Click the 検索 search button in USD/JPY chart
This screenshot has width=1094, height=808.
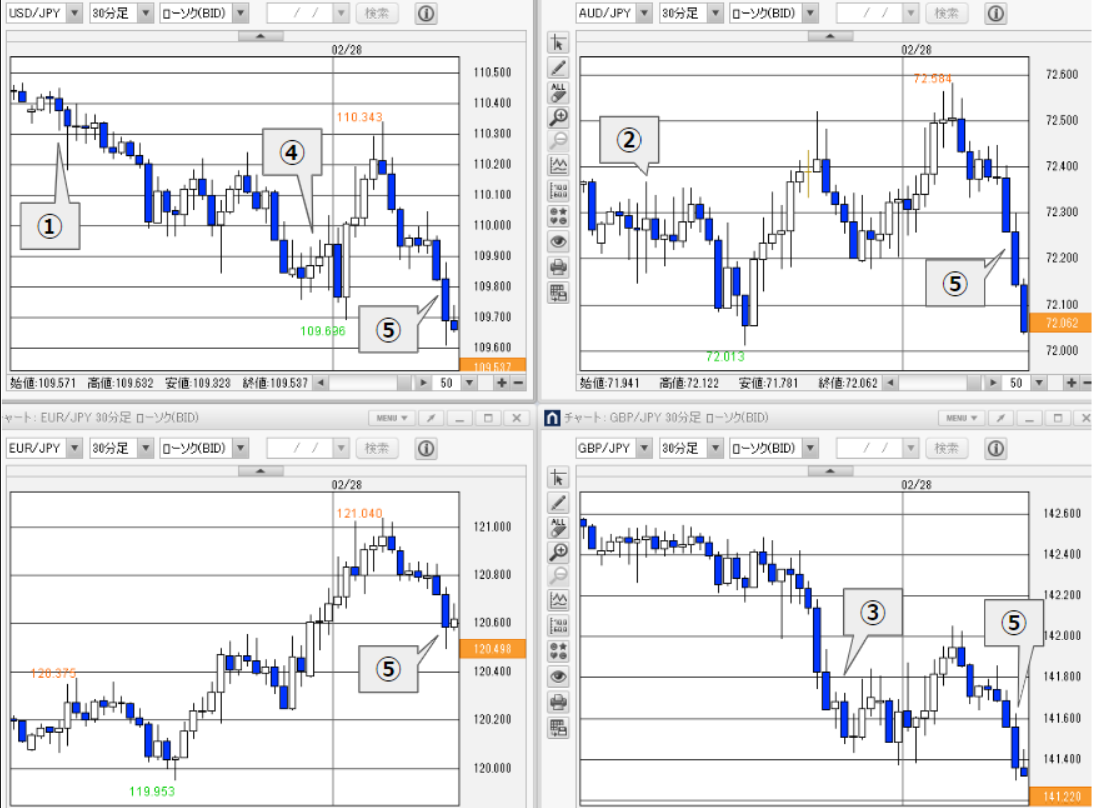(x=377, y=13)
